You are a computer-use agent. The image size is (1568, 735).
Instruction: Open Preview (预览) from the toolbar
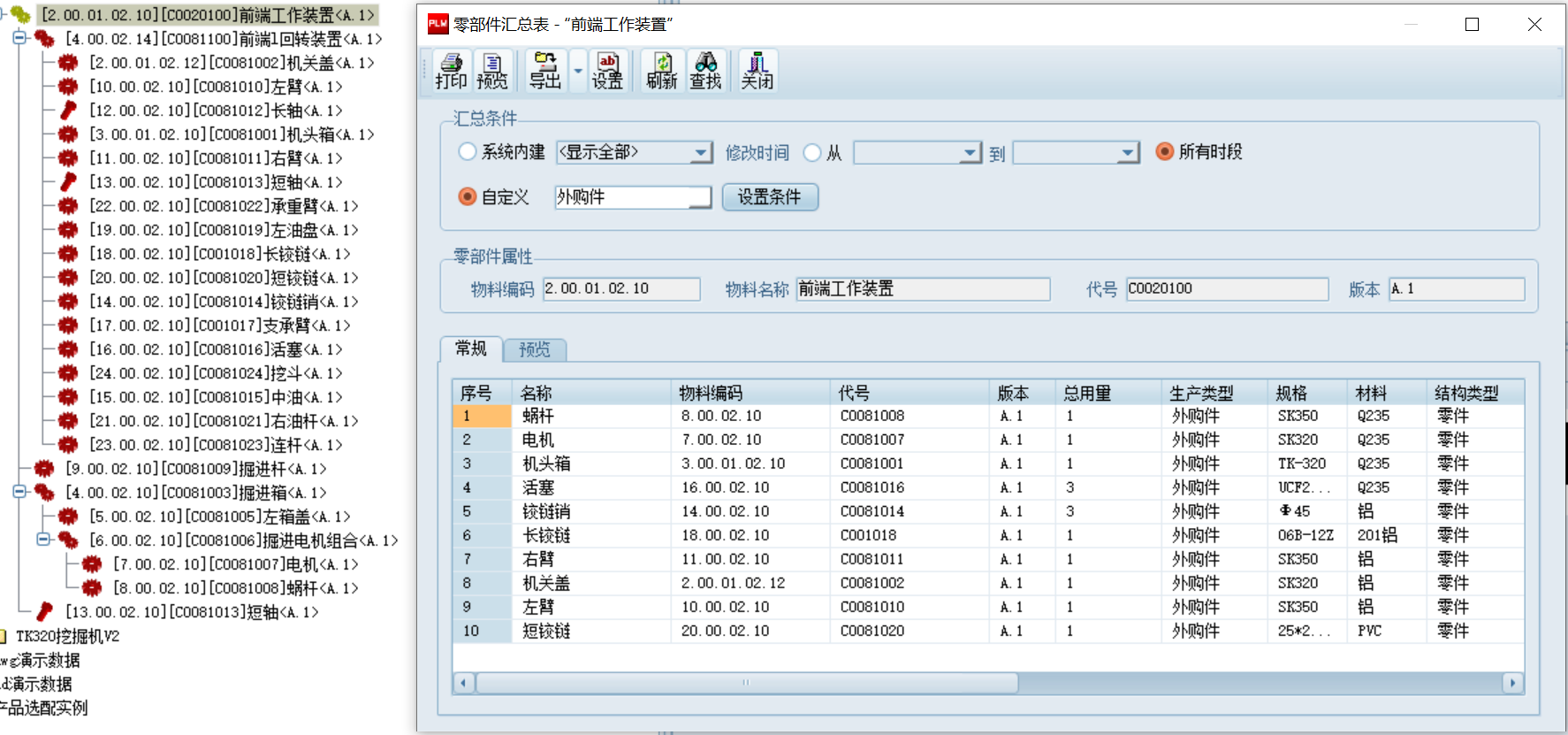pos(492,71)
